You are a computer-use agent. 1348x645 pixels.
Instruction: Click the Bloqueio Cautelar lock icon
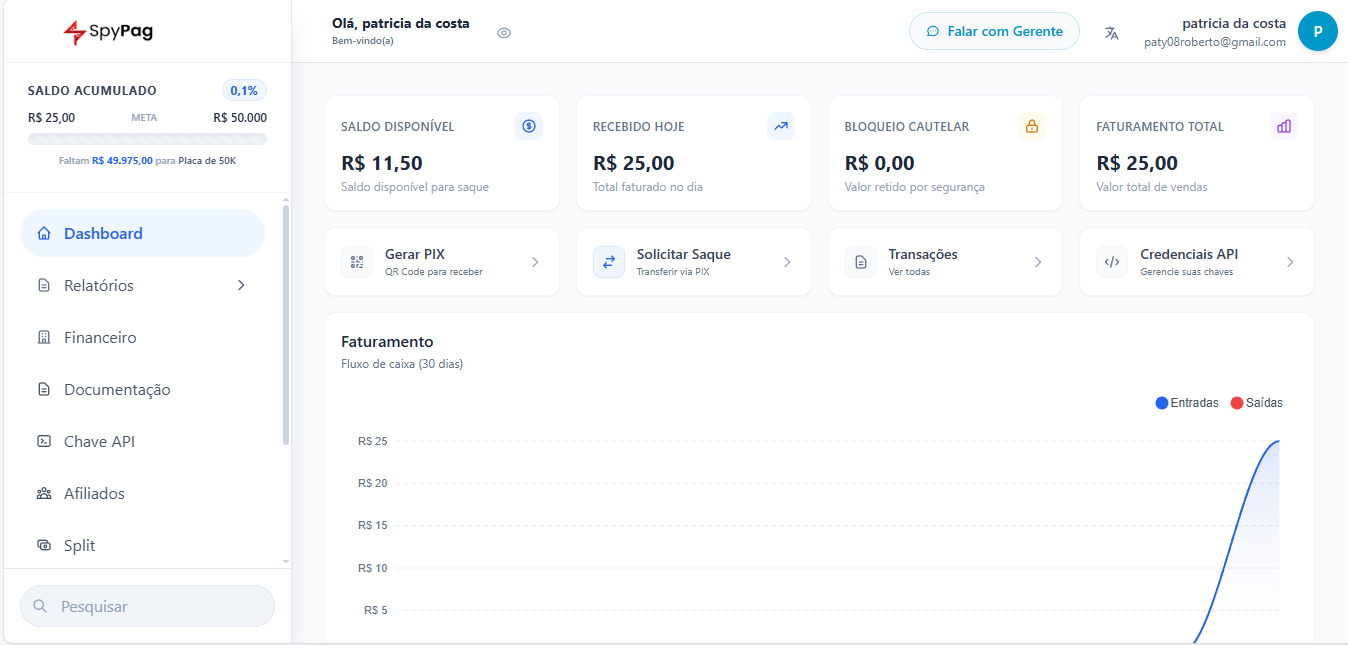[1032, 126]
